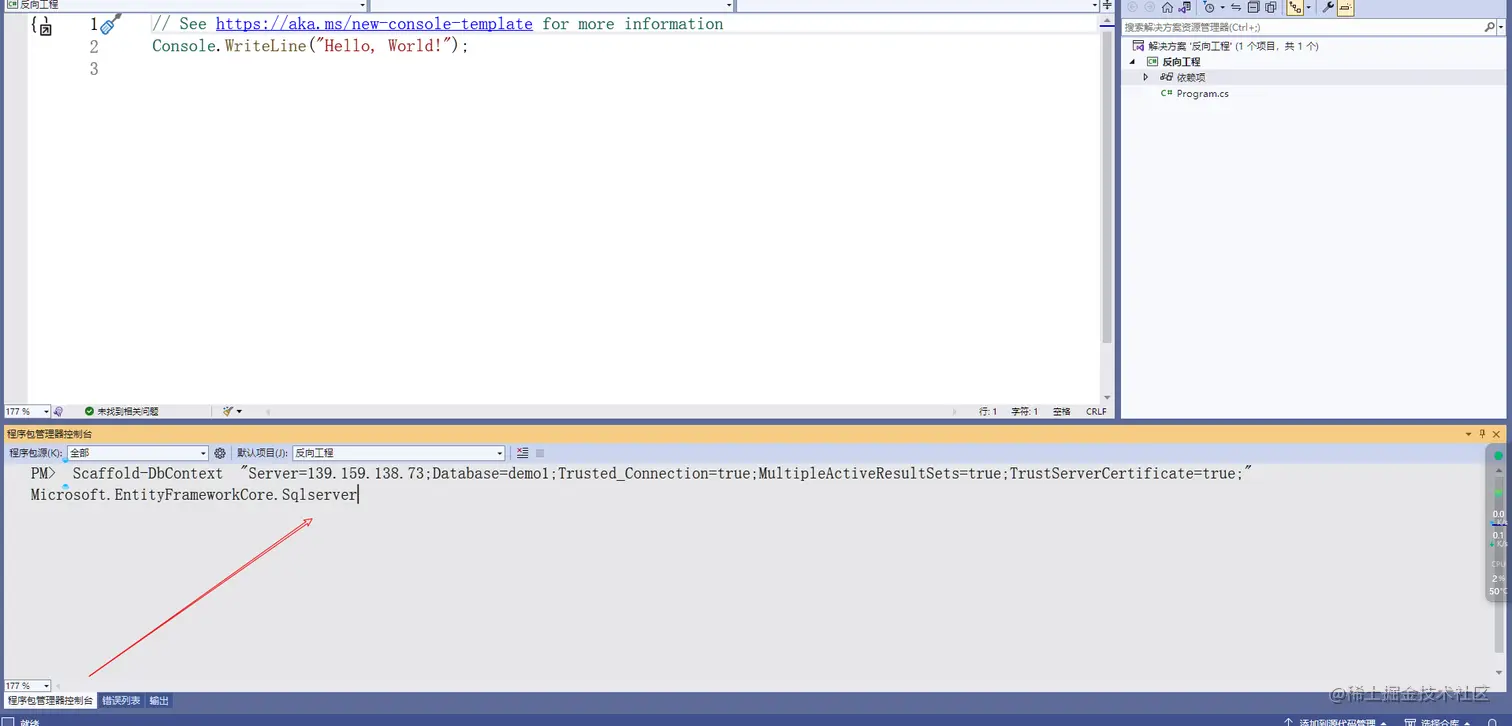1512x726 pixels.
Task: Click the 空格 indentation indicator
Action: coord(1062,411)
